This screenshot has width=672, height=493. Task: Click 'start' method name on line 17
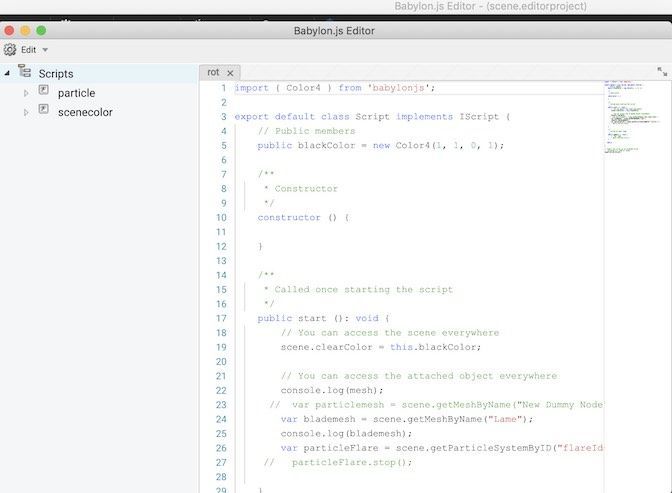pyautogui.click(x=312, y=319)
